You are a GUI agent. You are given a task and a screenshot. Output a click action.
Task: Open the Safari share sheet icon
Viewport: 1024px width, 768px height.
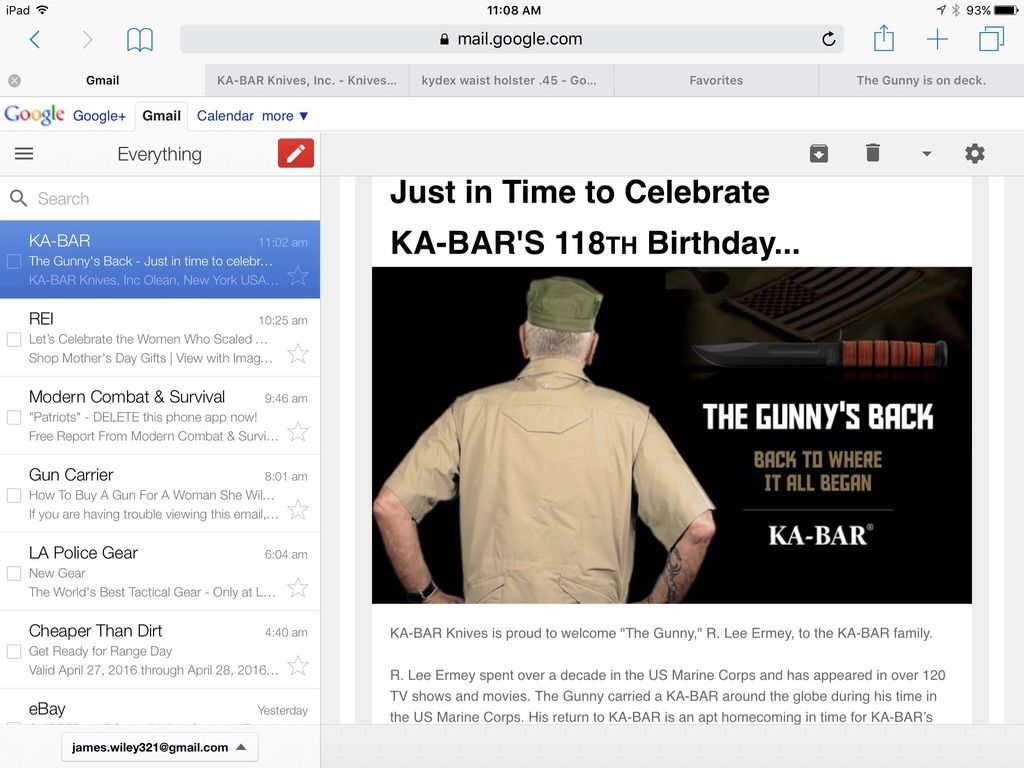click(884, 38)
